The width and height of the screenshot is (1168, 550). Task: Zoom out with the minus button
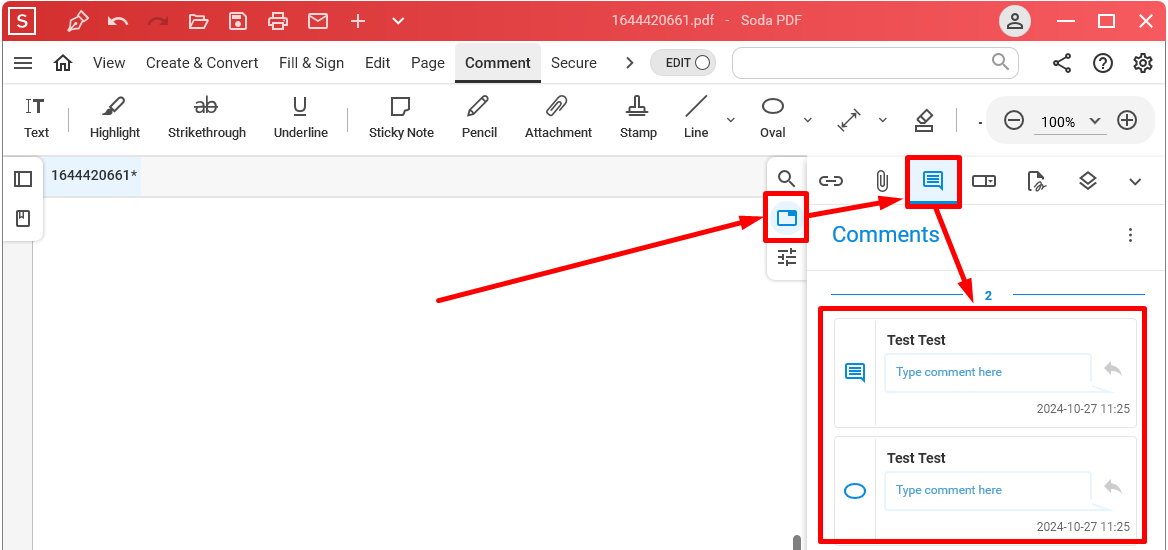pos(1014,120)
